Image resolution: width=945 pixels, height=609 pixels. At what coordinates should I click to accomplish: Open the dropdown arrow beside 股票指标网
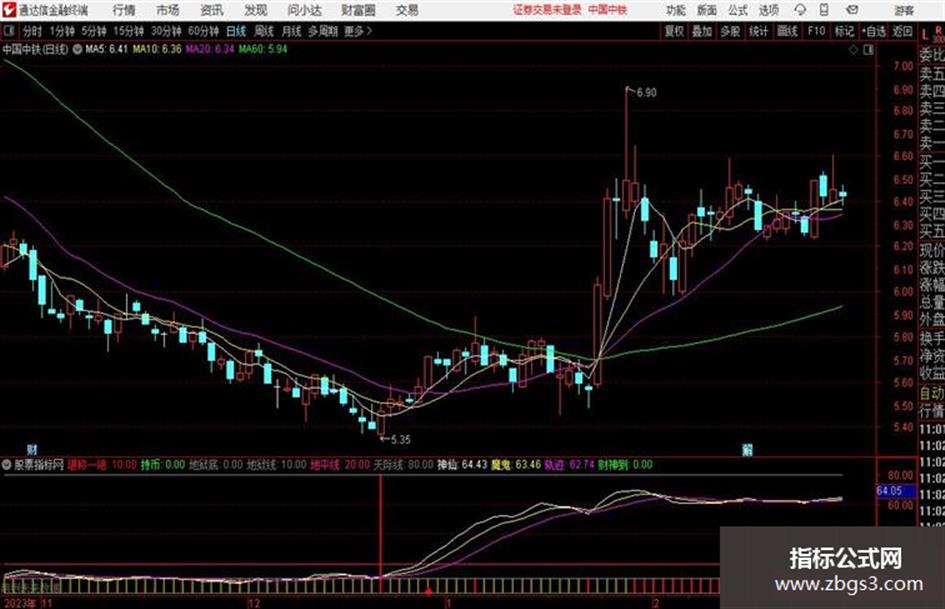(7, 465)
